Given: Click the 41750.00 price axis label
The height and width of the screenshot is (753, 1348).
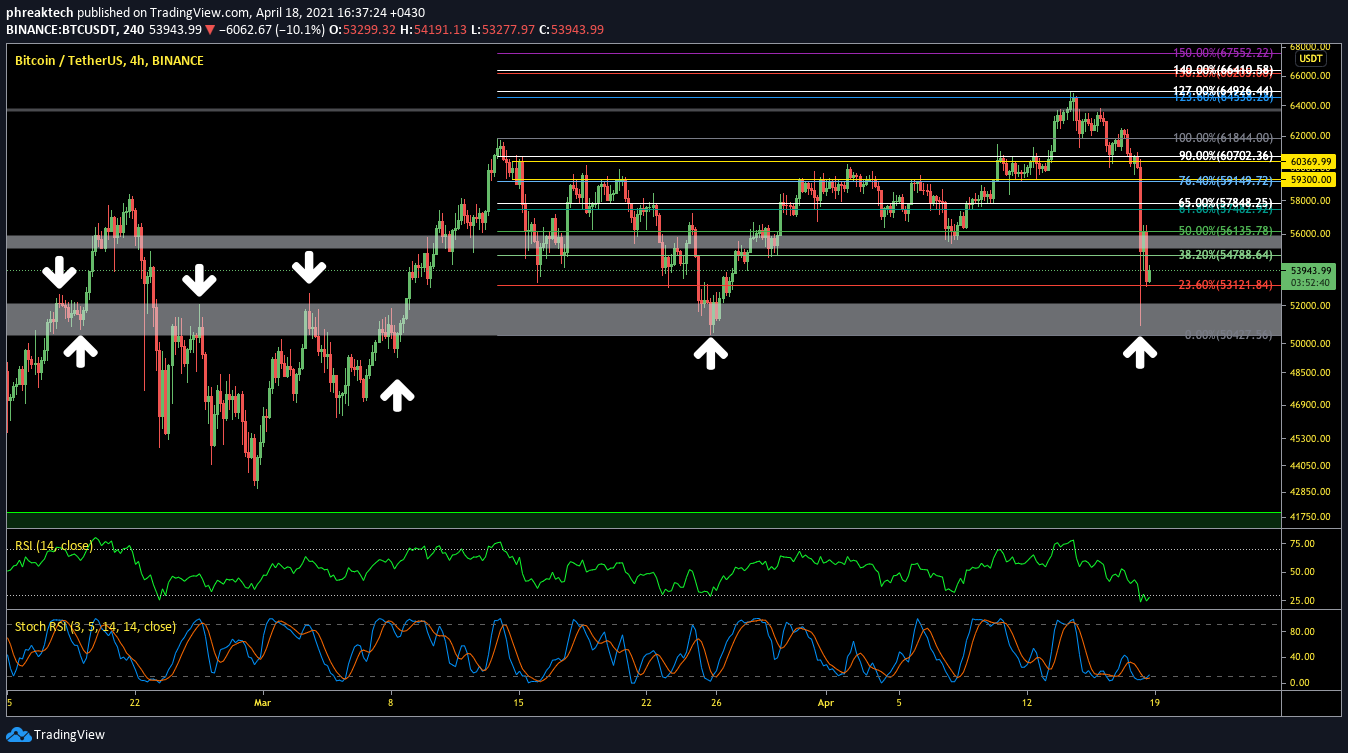Looking at the screenshot, I should (1310, 517).
